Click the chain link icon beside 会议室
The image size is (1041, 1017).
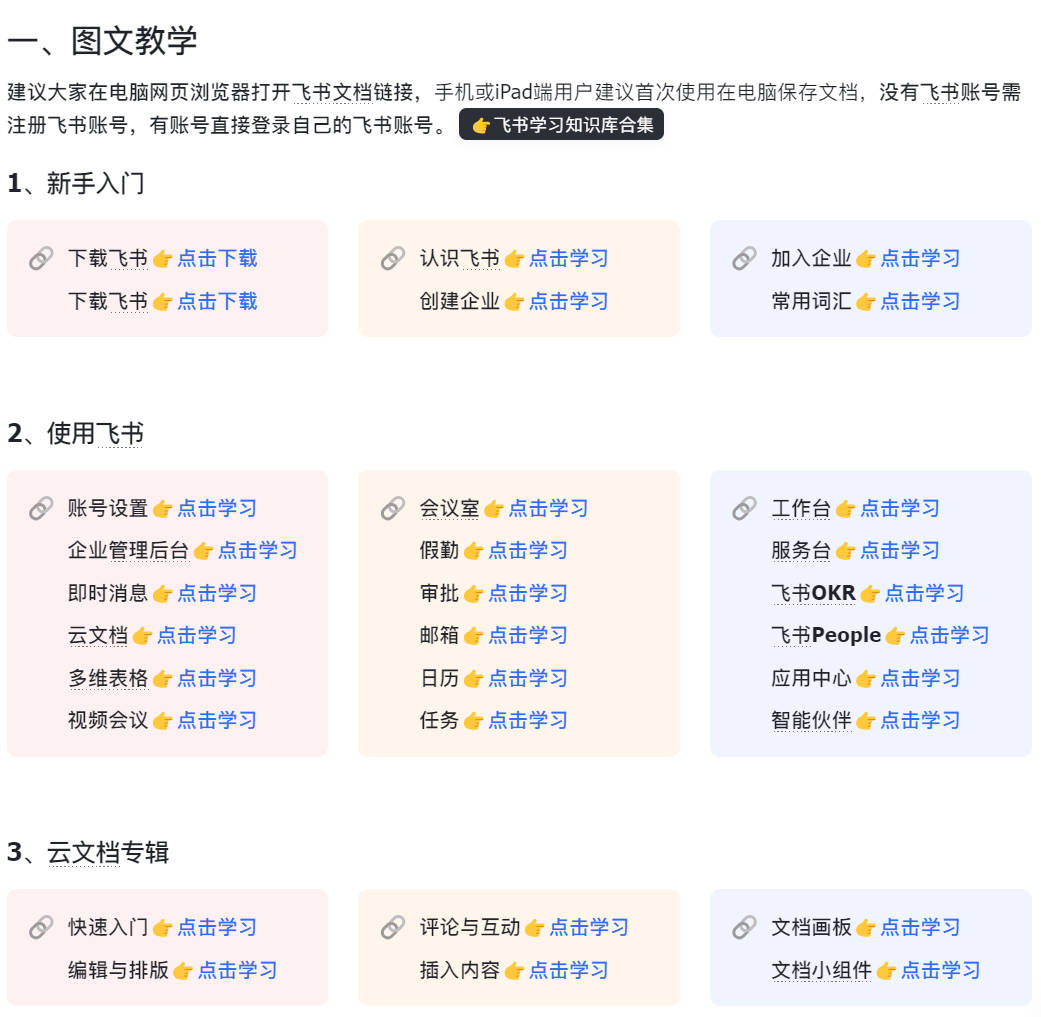click(392, 508)
